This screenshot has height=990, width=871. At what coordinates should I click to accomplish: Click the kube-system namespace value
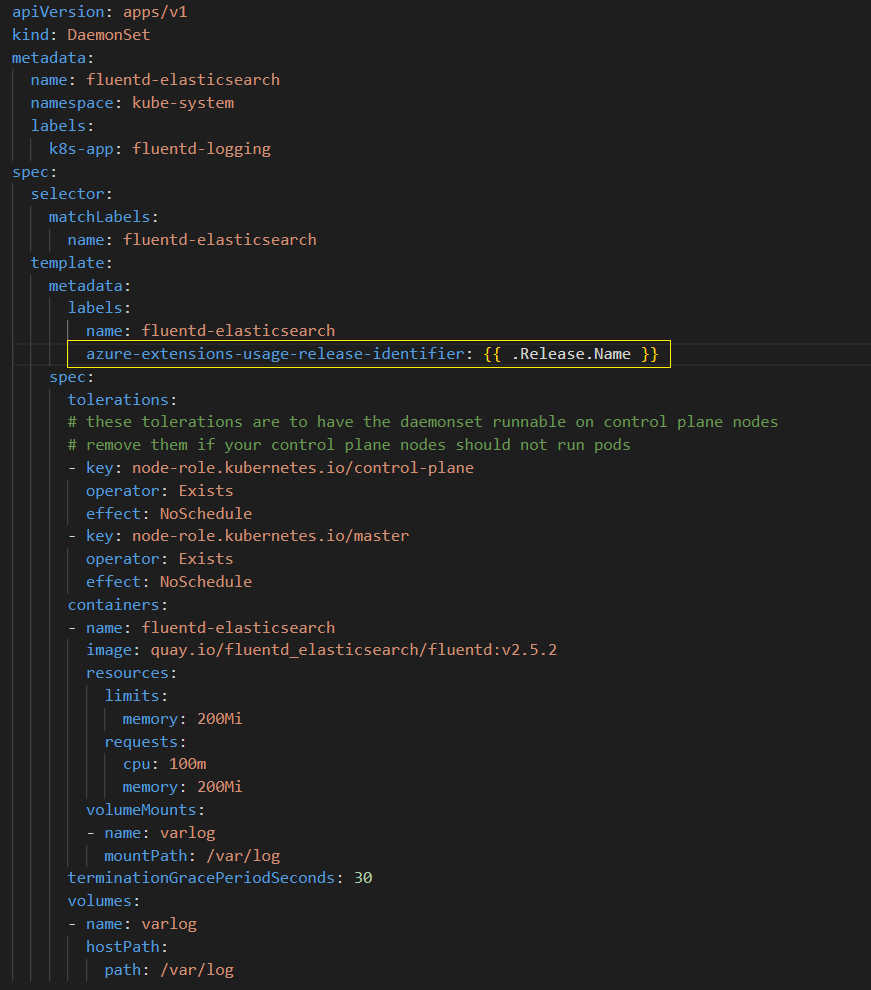182,102
